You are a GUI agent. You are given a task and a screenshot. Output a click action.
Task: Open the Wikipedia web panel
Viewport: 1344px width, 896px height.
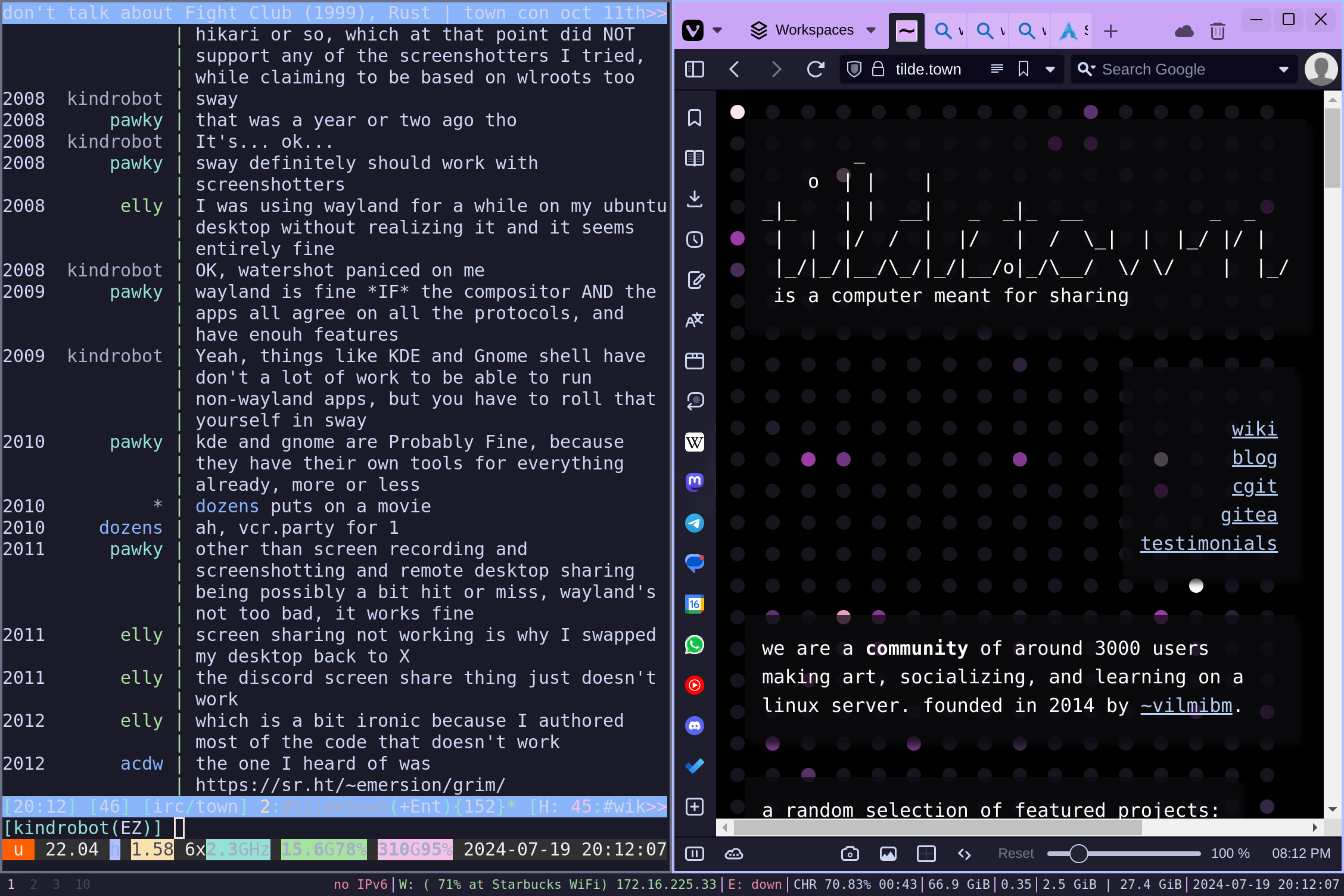click(x=695, y=442)
